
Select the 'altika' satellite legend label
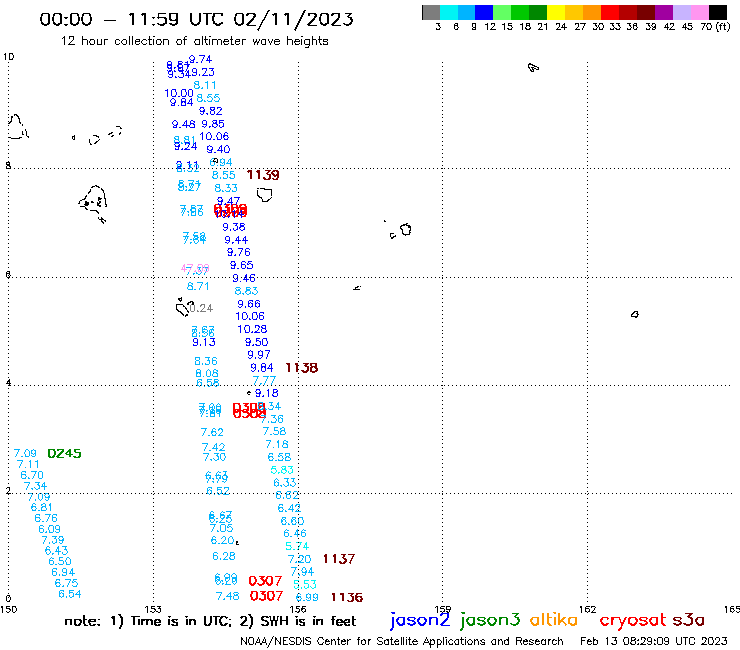coord(554,619)
